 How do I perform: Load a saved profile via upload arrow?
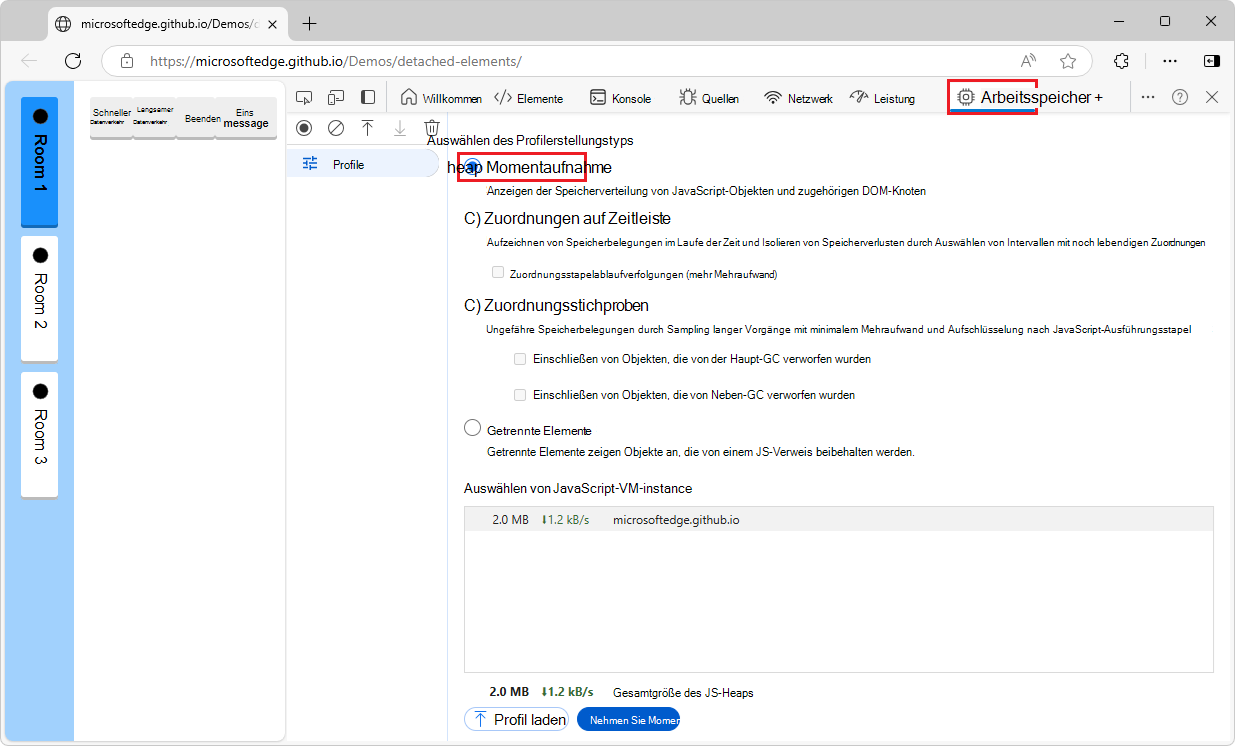368,128
